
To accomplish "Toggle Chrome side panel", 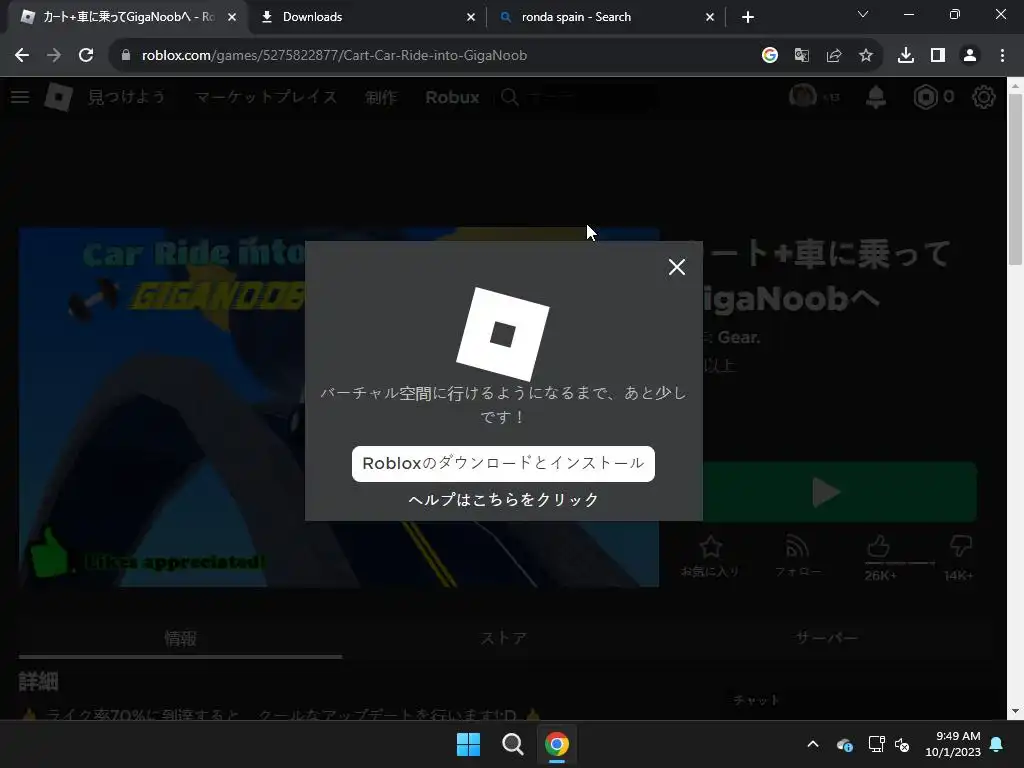I will (x=938, y=56).
